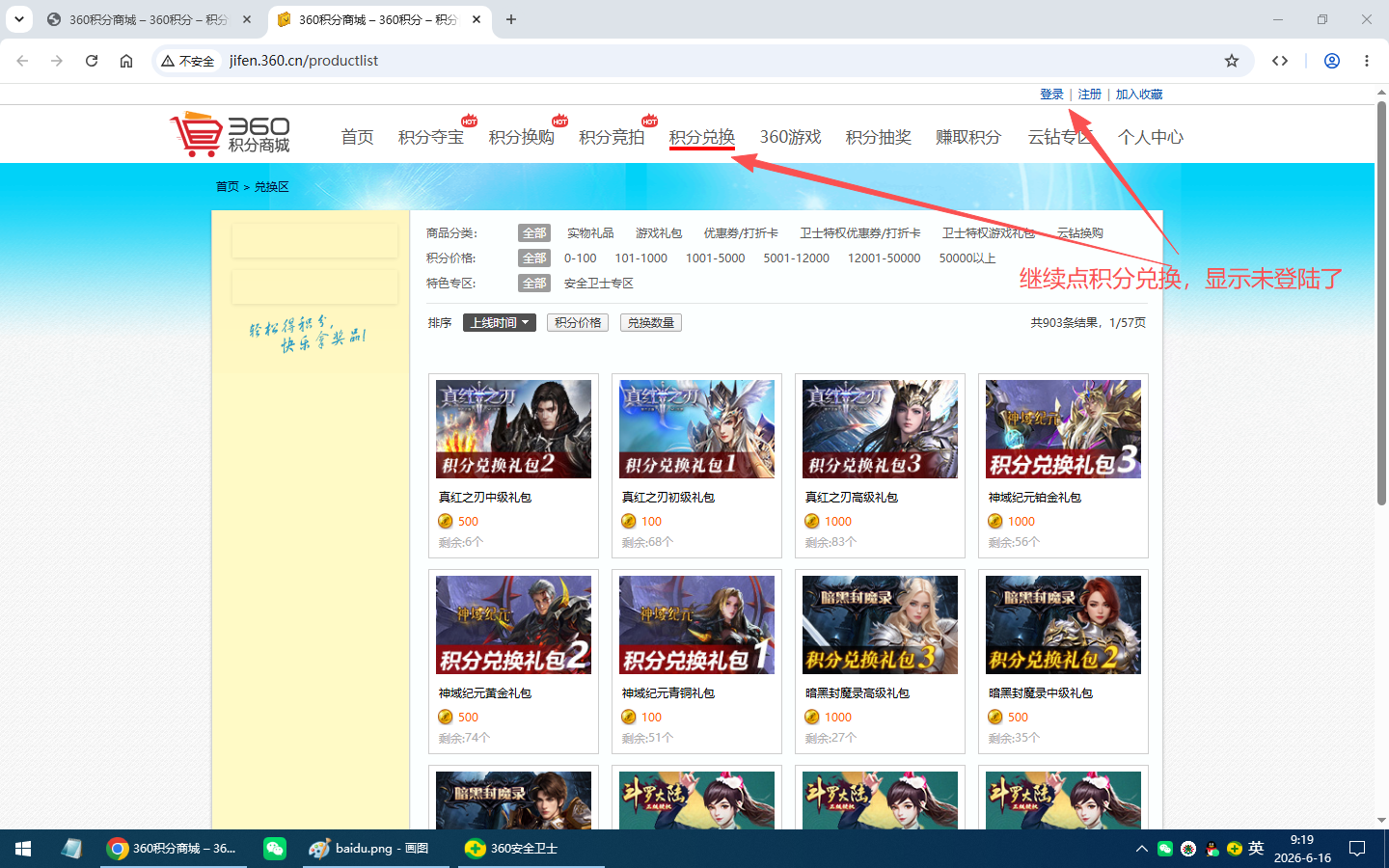Click 首页 in the breadcrumb
Screen dimensions: 1389x868
point(228,187)
